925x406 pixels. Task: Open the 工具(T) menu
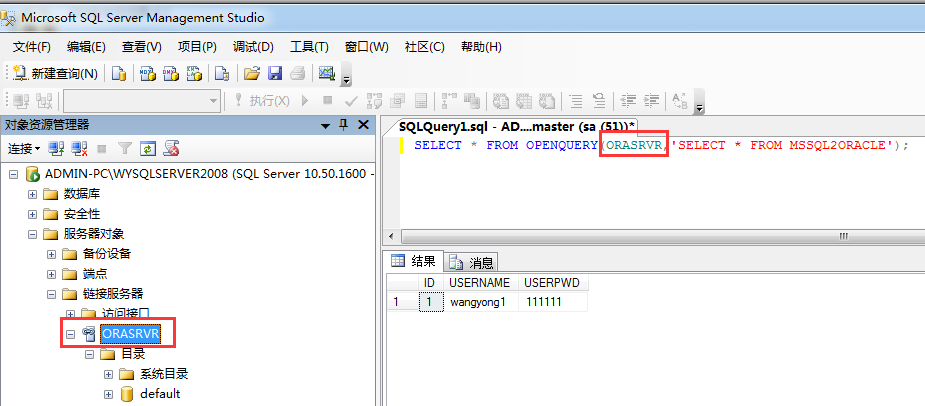pyautogui.click(x=309, y=47)
